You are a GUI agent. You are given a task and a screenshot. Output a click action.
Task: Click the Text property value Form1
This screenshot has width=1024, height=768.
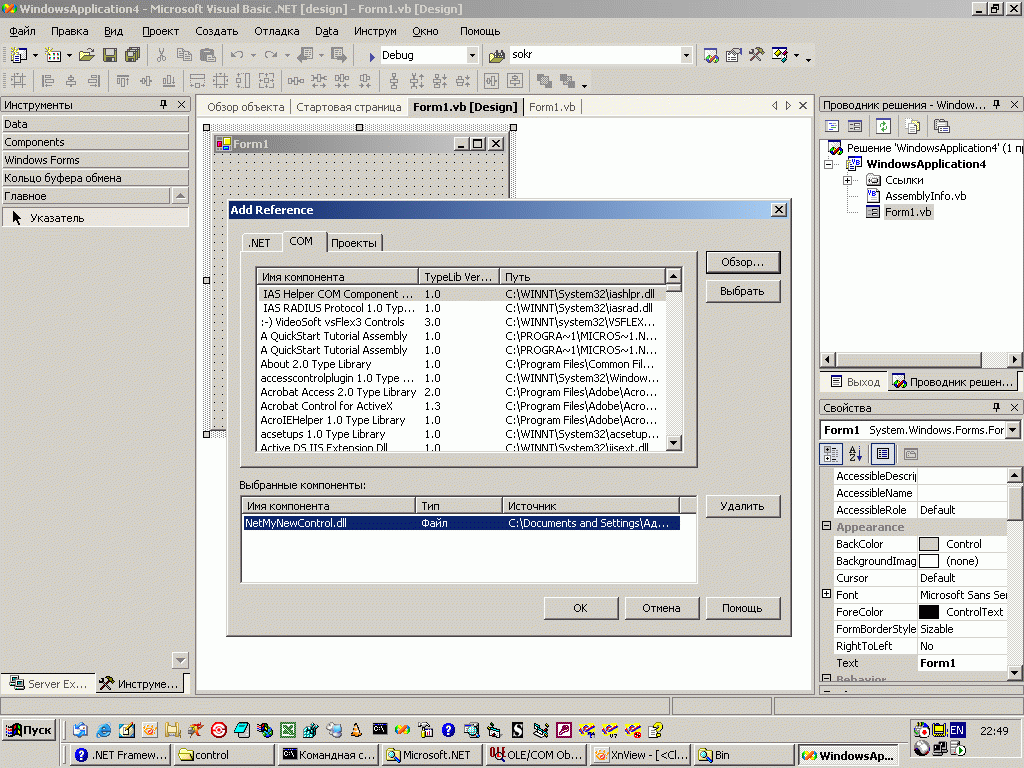tap(963, 663)
